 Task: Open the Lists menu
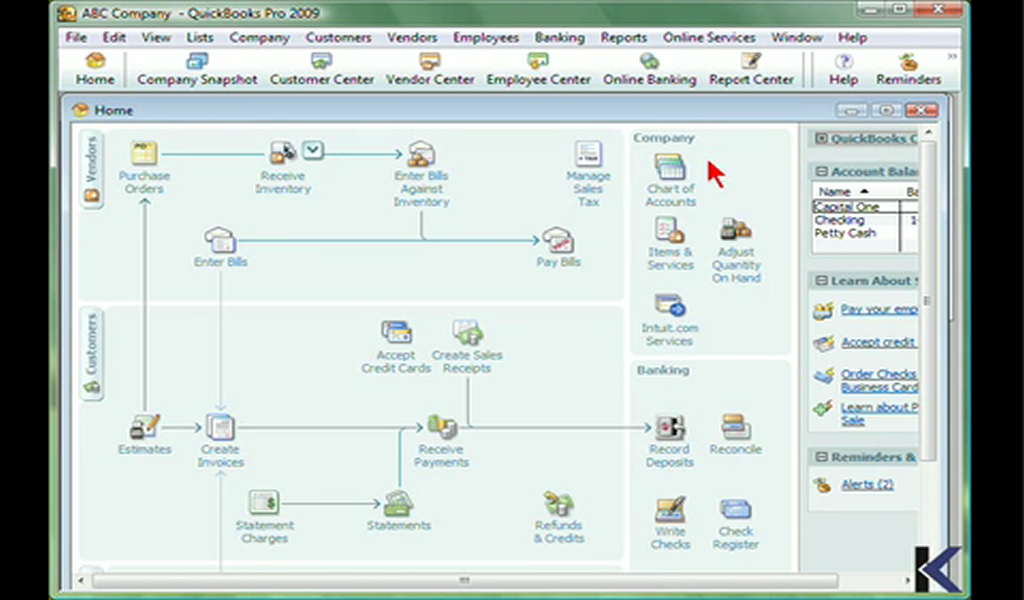[200, 37]
